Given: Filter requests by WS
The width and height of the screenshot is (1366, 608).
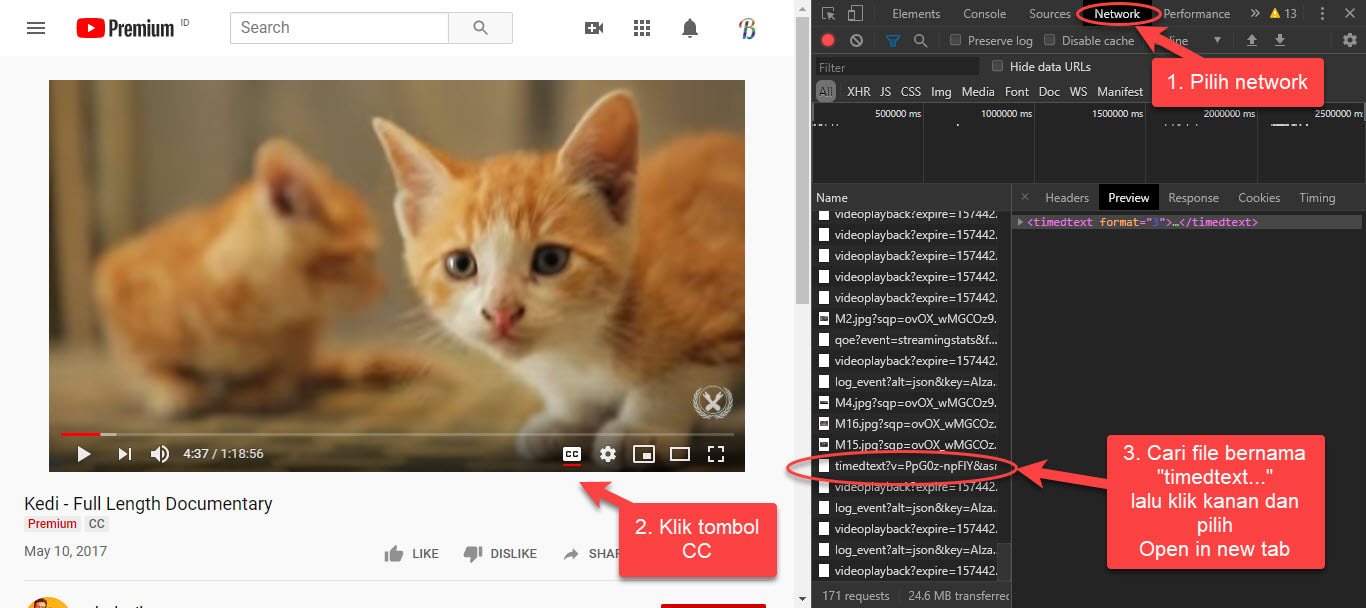Looking at the screenshot, I should (1078, 91).
